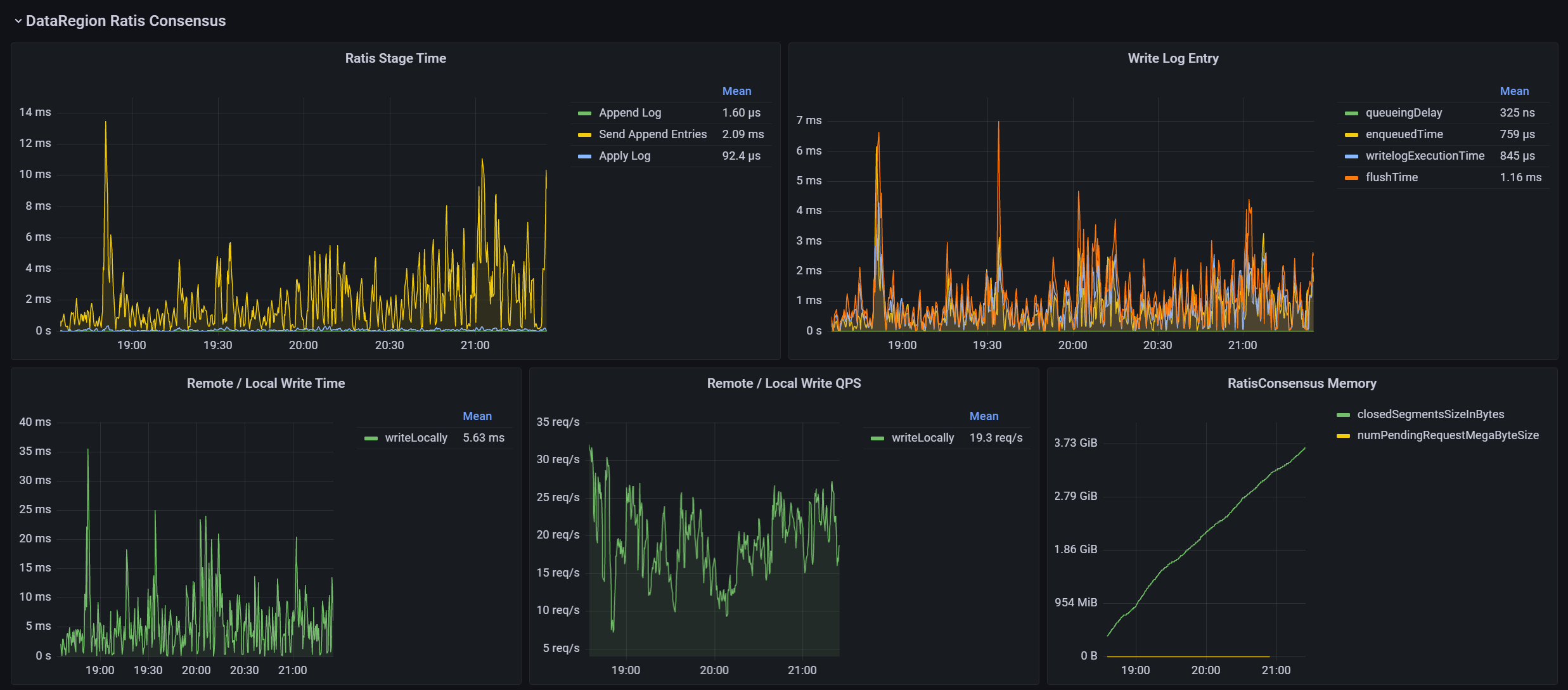Click the green closedSegmentsSizeInBytes legend color icon
The height and width of the screenshot is (690, 1568).
(x=1343, y=415)
